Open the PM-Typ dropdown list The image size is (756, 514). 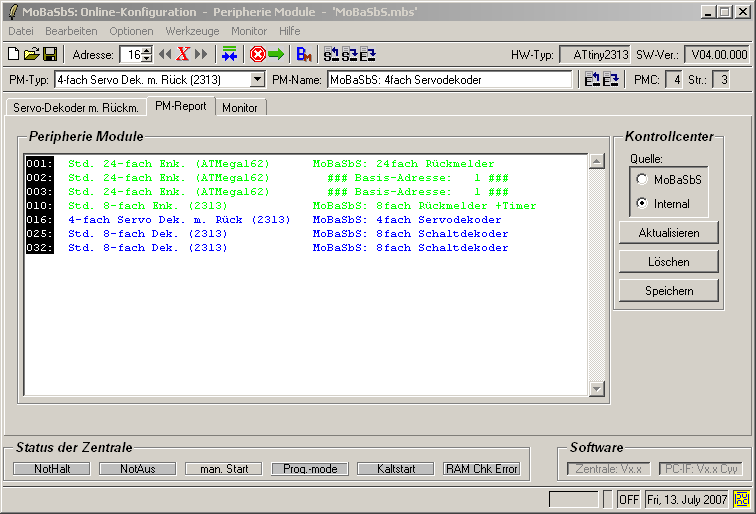257,79
